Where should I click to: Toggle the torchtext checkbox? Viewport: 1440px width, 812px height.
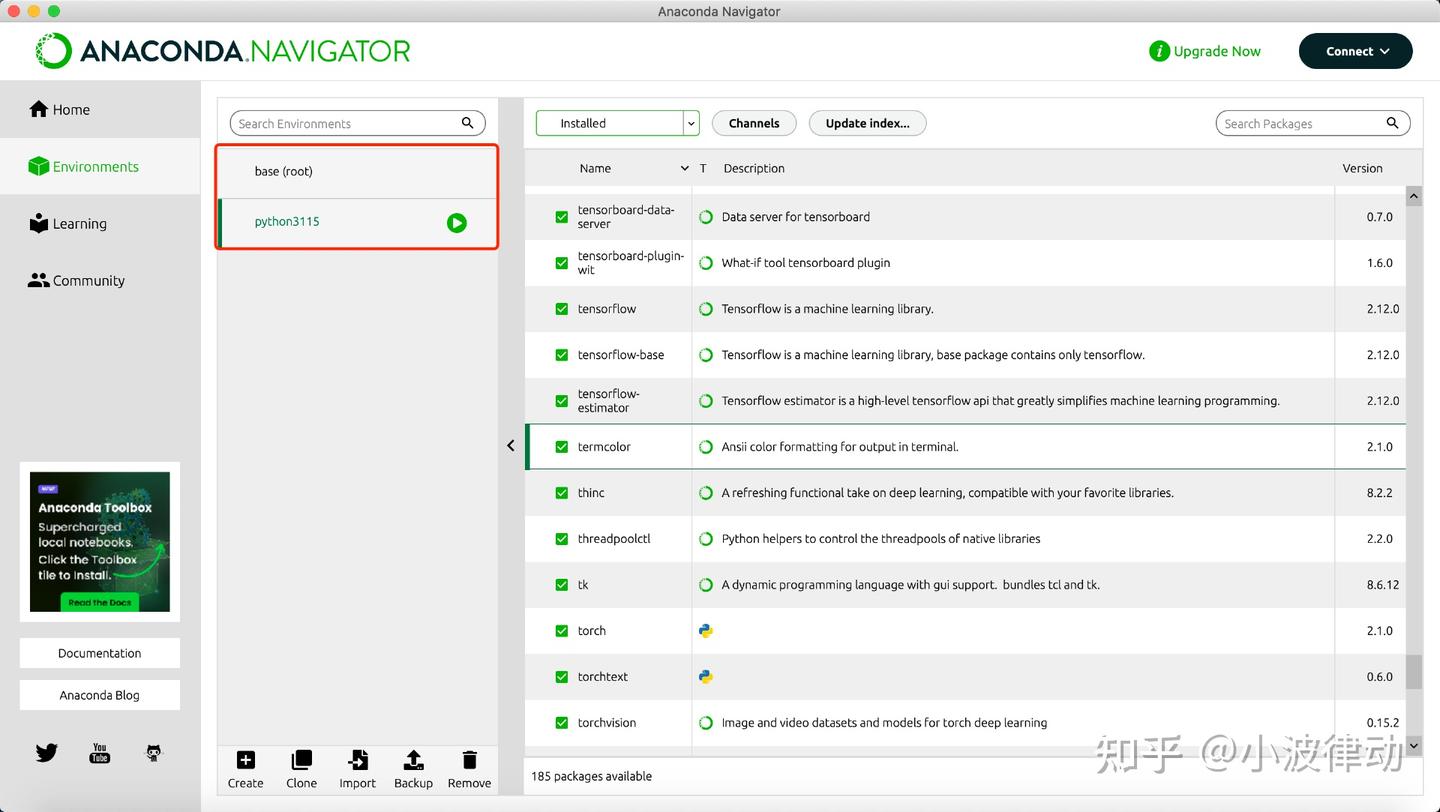pos(562,677)
